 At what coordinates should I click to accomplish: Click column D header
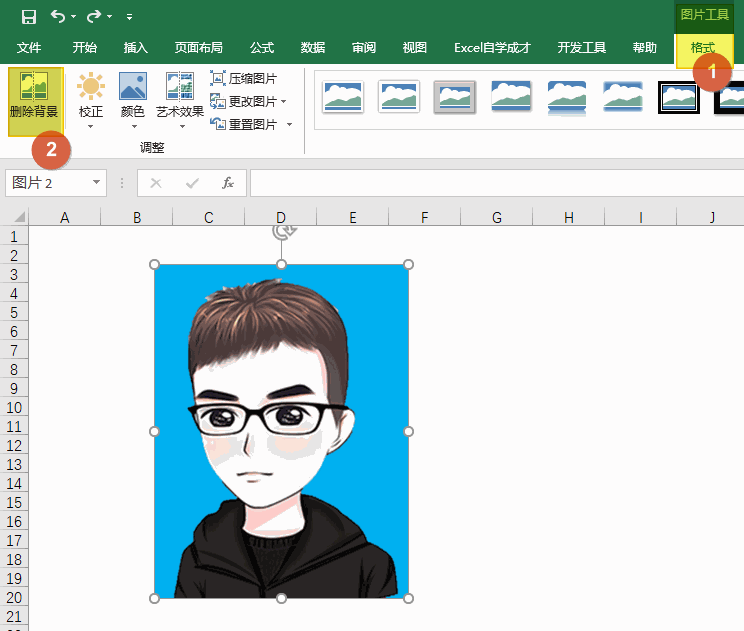(x=281, y=218)
